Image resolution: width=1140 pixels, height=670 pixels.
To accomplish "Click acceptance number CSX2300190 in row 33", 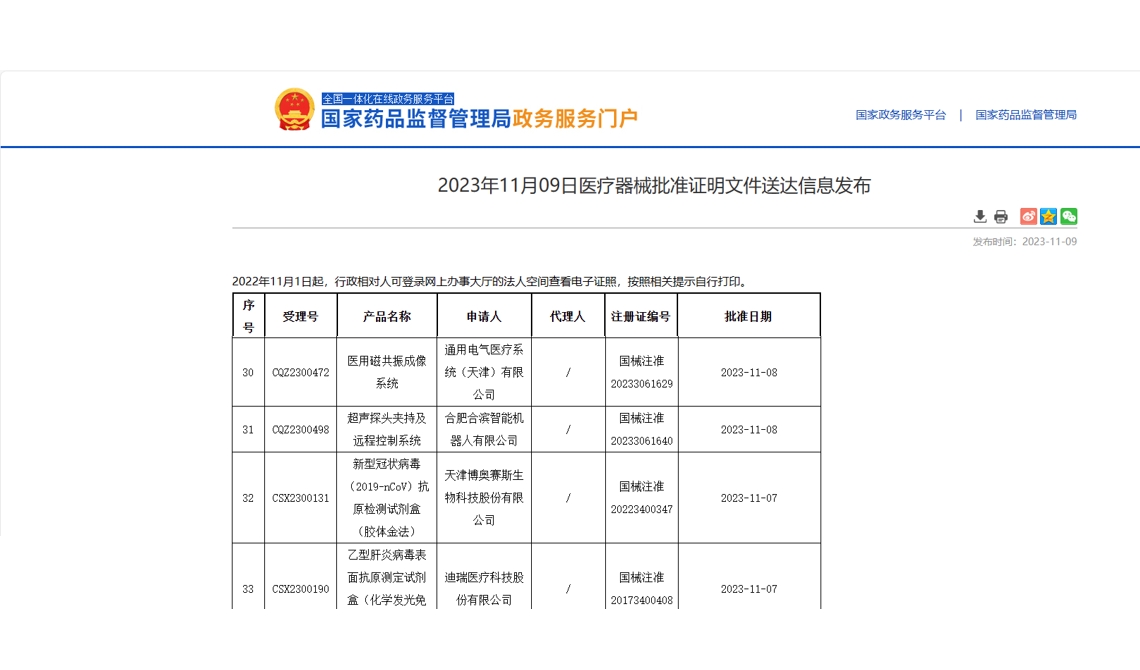I will [300, 589].
